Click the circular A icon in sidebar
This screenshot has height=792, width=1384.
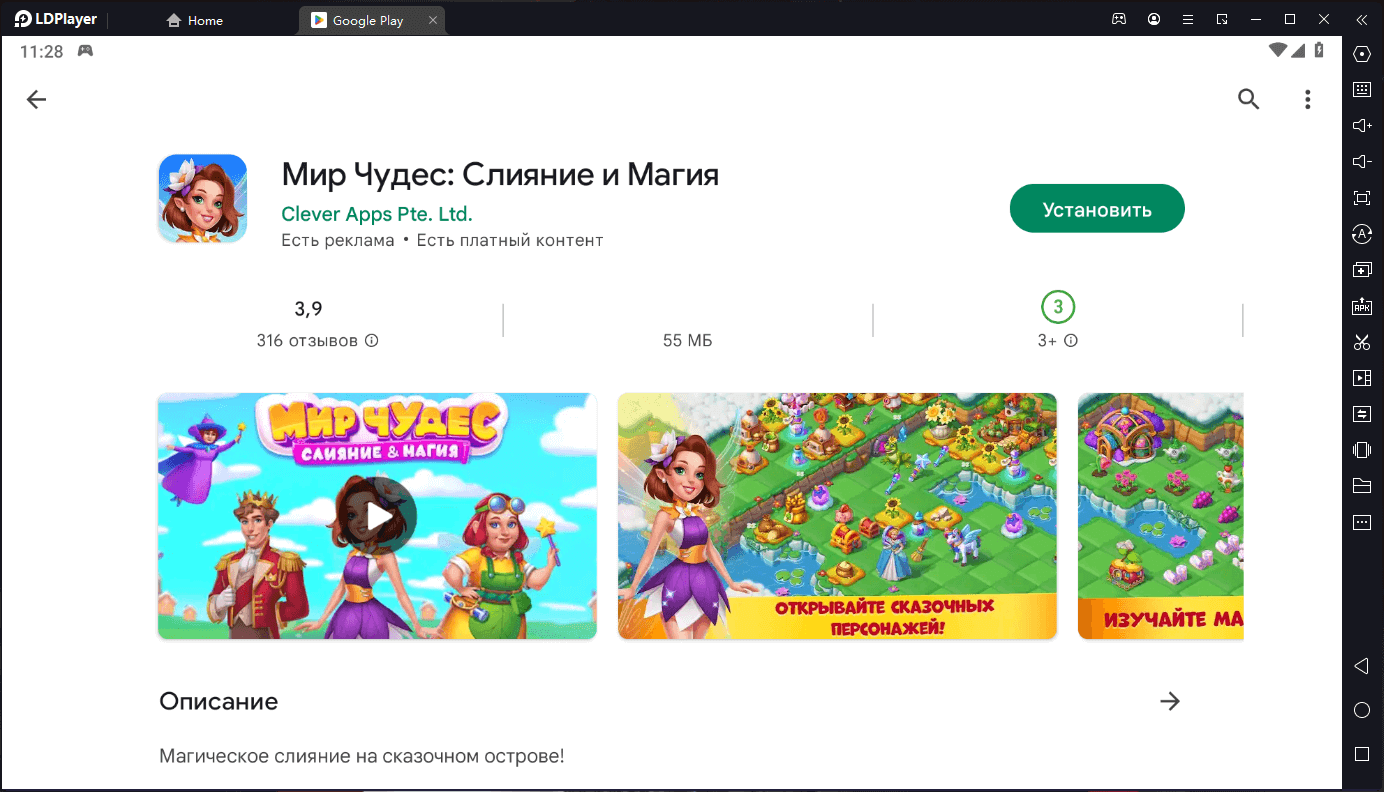[x=1361, y=234]
